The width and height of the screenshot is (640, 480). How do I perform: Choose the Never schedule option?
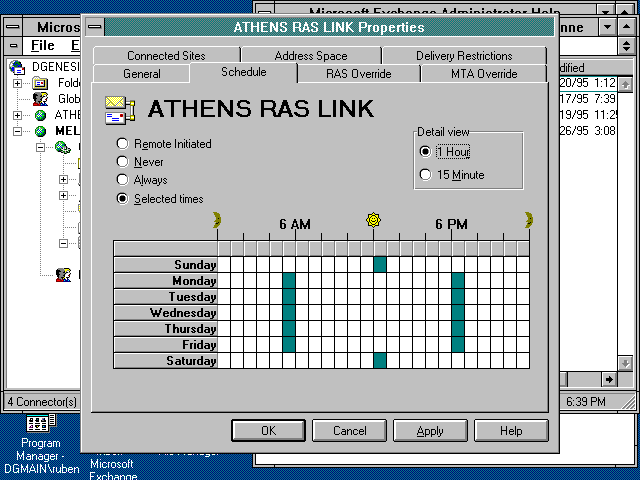coord(140,162)
